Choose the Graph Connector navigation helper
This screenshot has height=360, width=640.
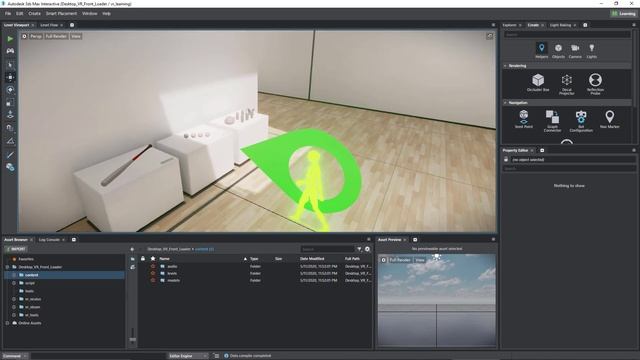552,121
